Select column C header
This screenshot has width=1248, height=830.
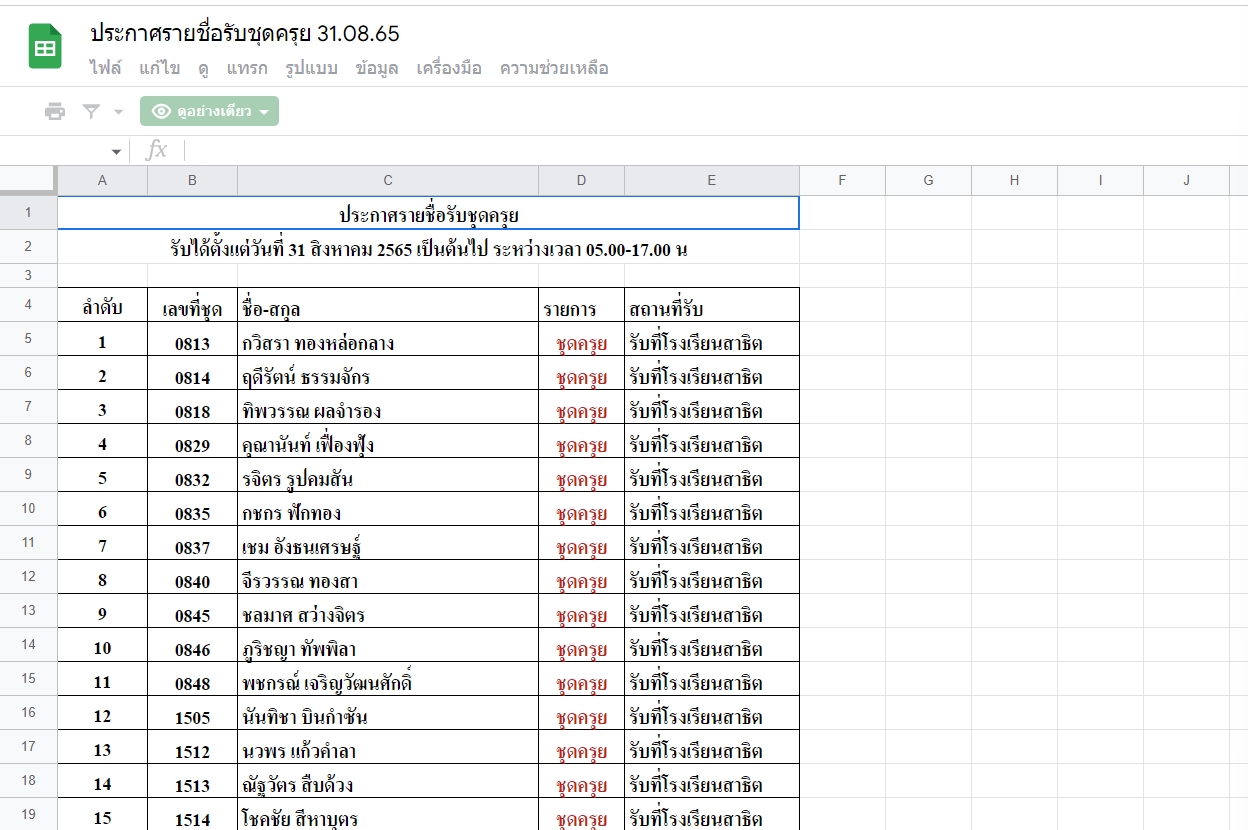click(x=388, y=180)
